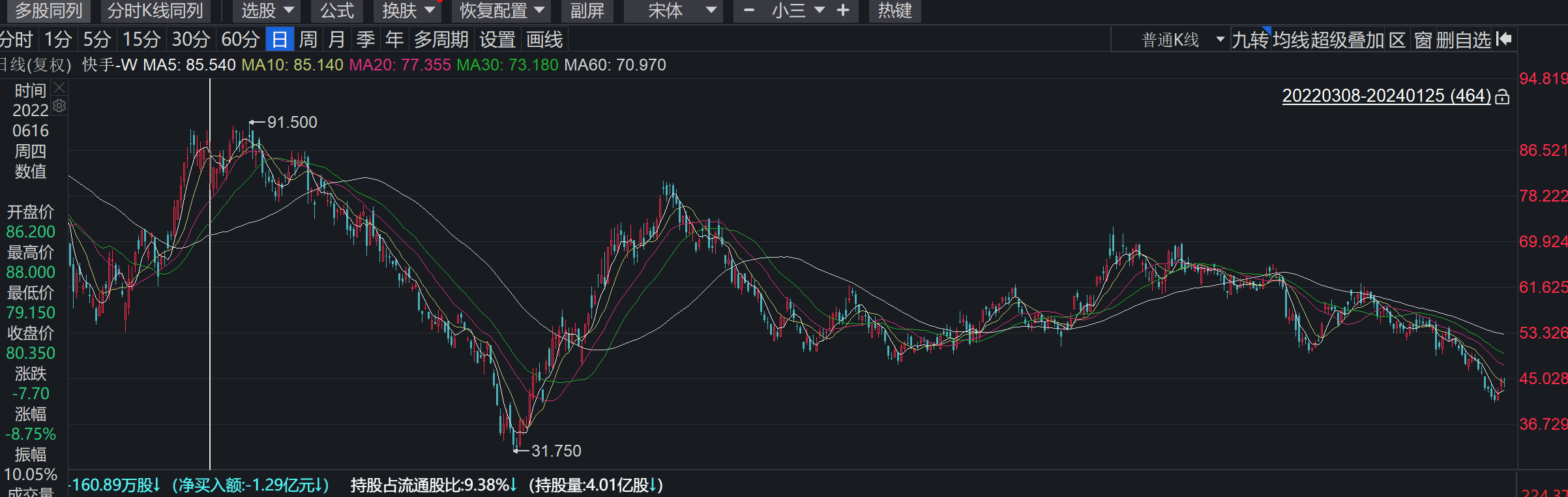Click the MA60: 70.970 label
The width and height of the screenshot is (1568, 497).
coord(615,65)
